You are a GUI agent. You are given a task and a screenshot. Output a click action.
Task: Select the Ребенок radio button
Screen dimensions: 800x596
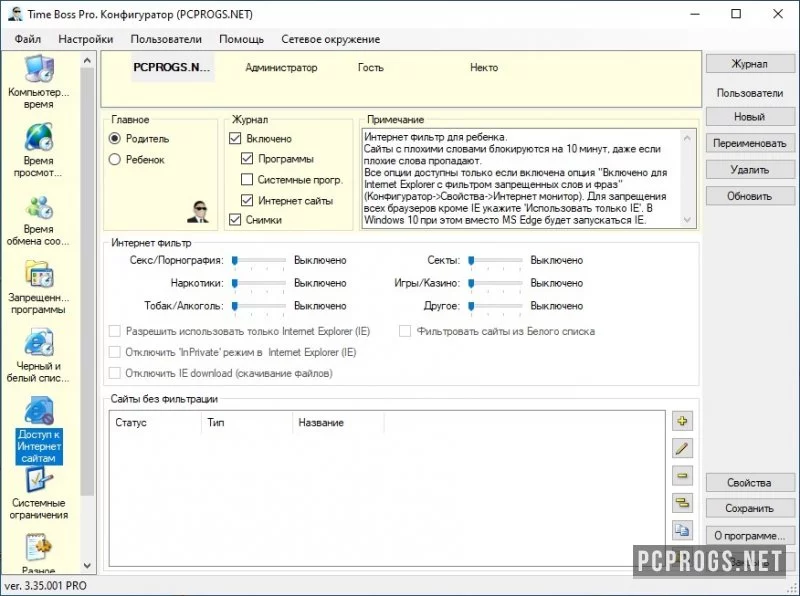coord(115,160)
